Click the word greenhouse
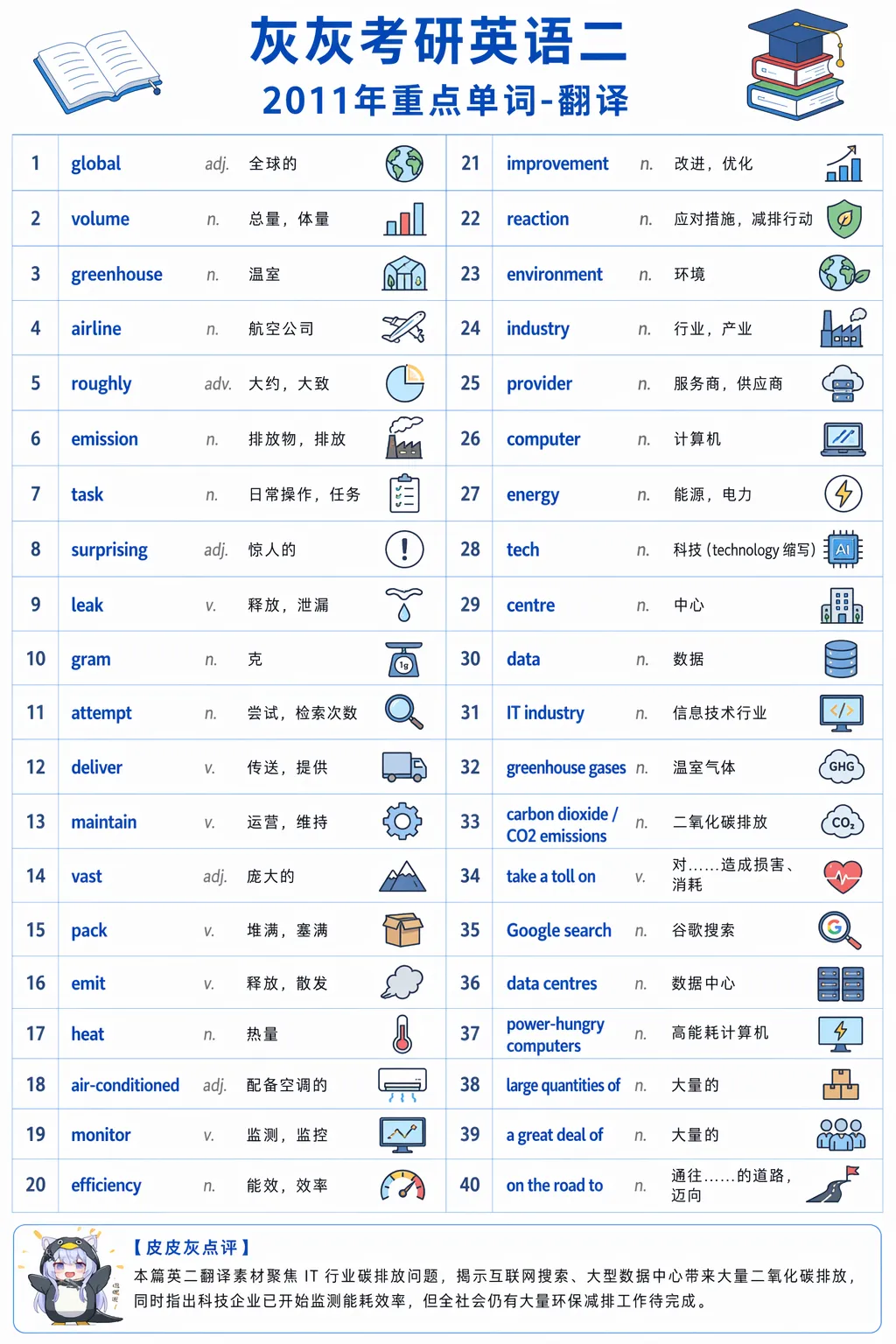 click(x=116, y=274)
